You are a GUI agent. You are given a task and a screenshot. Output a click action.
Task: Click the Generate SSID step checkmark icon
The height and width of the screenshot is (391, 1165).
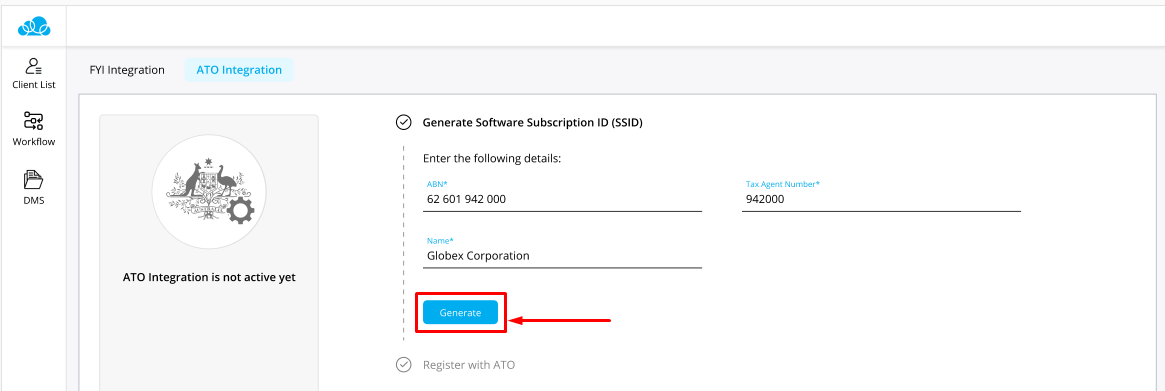pyautogui.click(x=403, y=122)
